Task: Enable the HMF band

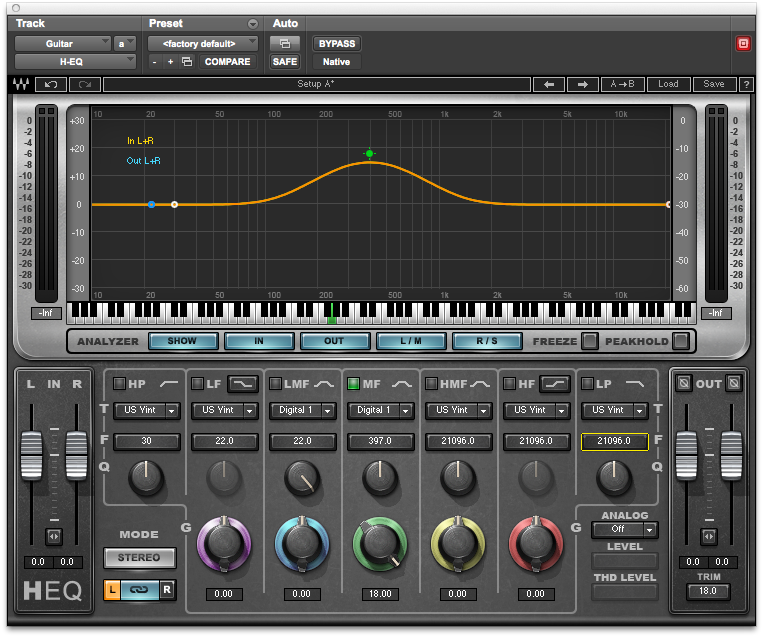Action: click(x=431, y=383)
